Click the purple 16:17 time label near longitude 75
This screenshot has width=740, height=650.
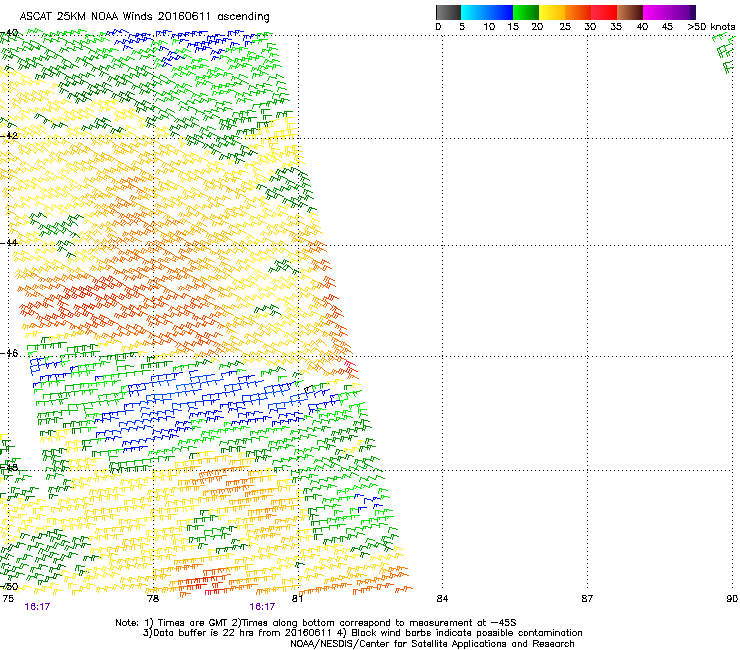37,607
